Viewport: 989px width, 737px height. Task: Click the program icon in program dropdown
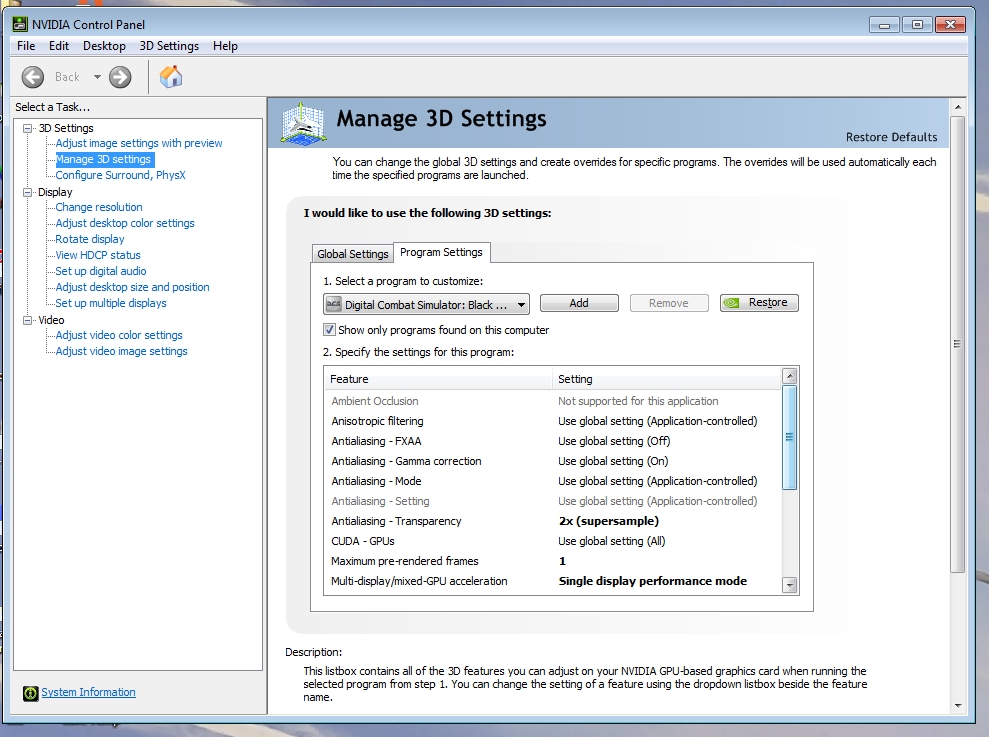[x=334, y=305]
